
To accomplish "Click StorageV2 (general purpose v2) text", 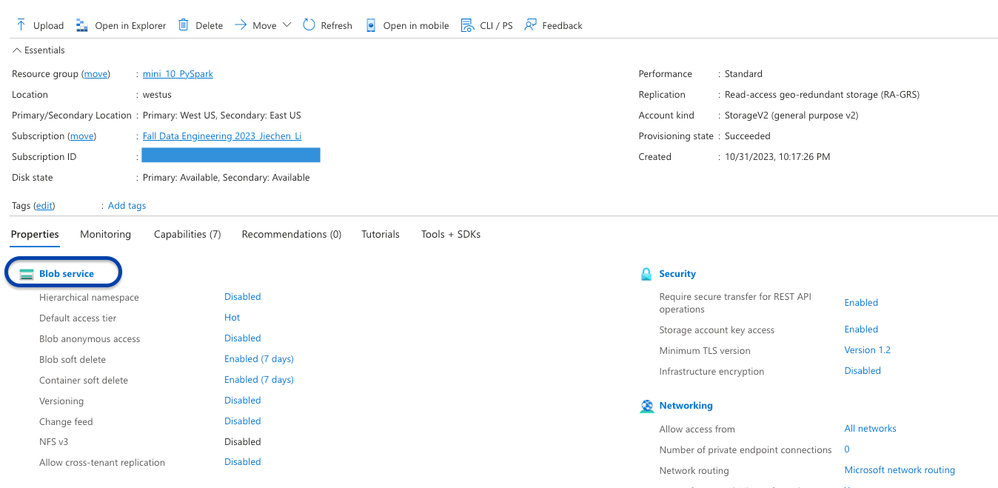I will [x=792, y=116].
